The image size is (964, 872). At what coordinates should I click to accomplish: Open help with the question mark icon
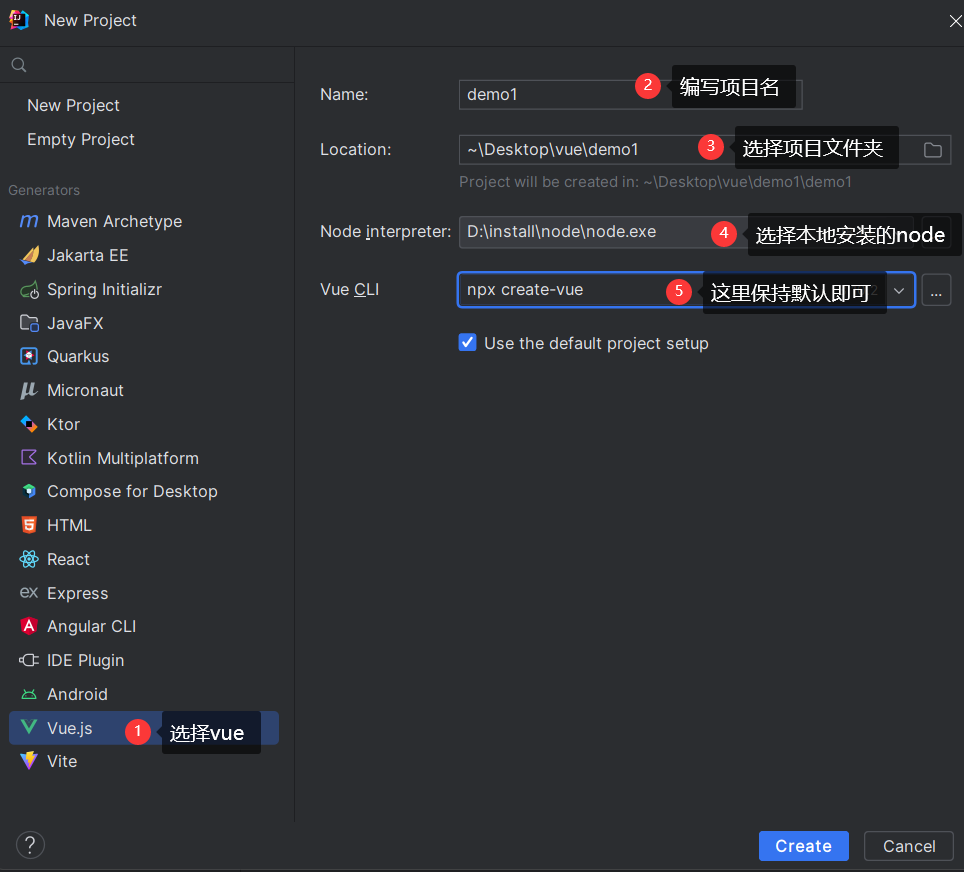[x=30, y=845]
